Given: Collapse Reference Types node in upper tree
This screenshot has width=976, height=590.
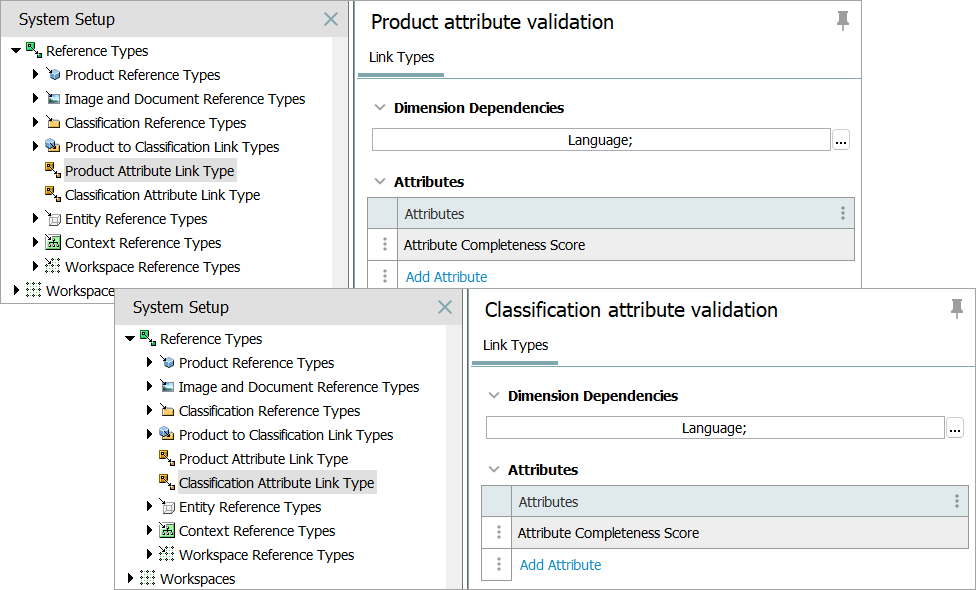Looking at the screenshot, I should pyautogui.click(x=16, y=51).
